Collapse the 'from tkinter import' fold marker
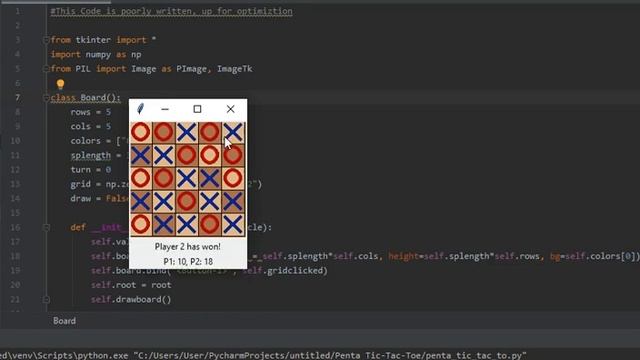Screen dimensions: 640x360 click(46, 40)
